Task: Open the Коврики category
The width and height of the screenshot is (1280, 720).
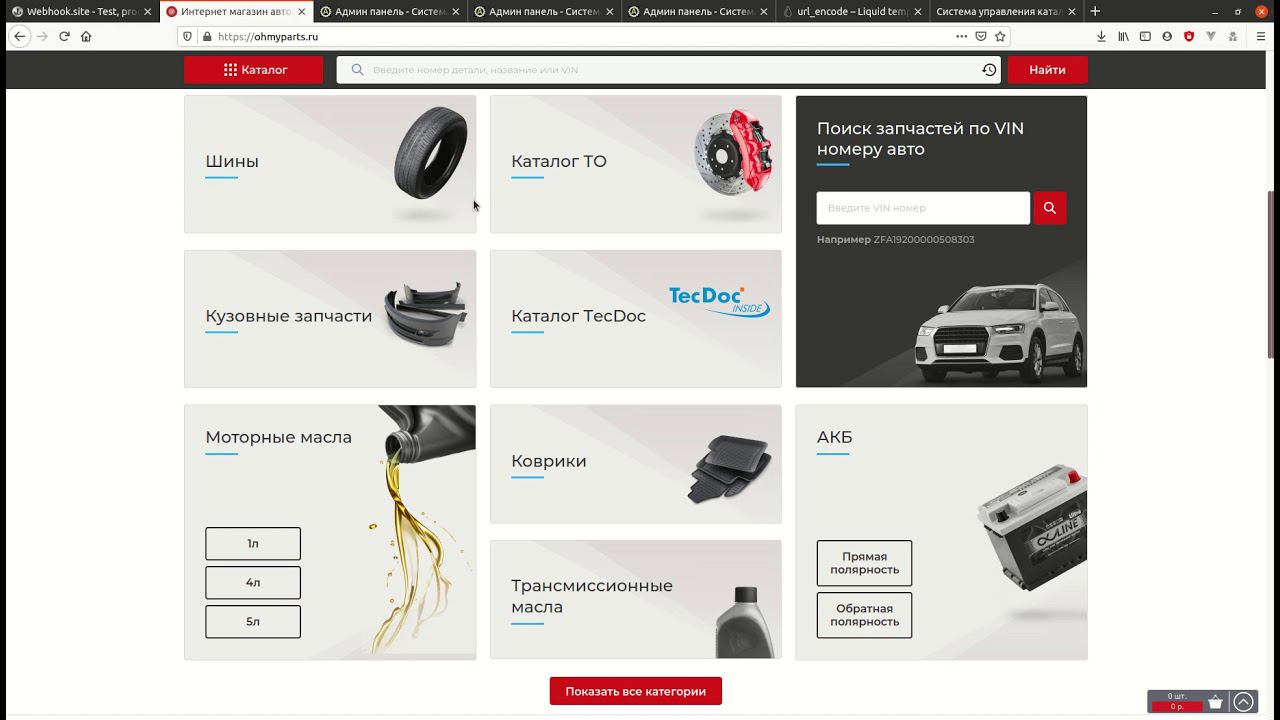Action: tap(636, 464)
